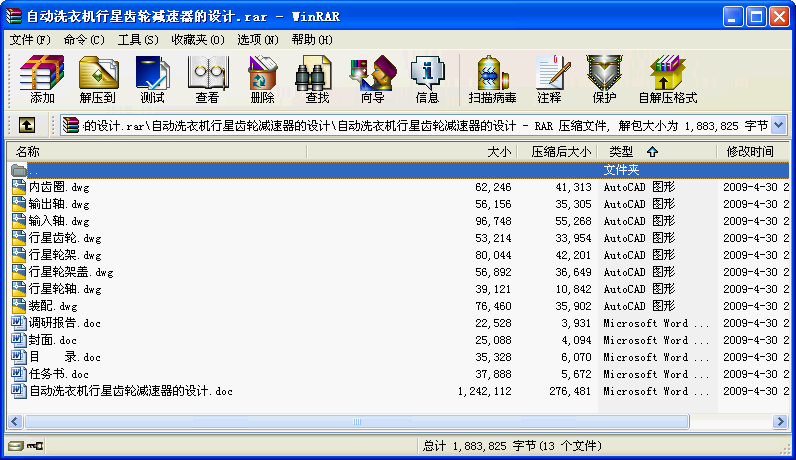Viewport: 796px width, 460px height.
Task: Sort by 修改时间 column header
Action: pyautogui.click(x=753, y=151)
